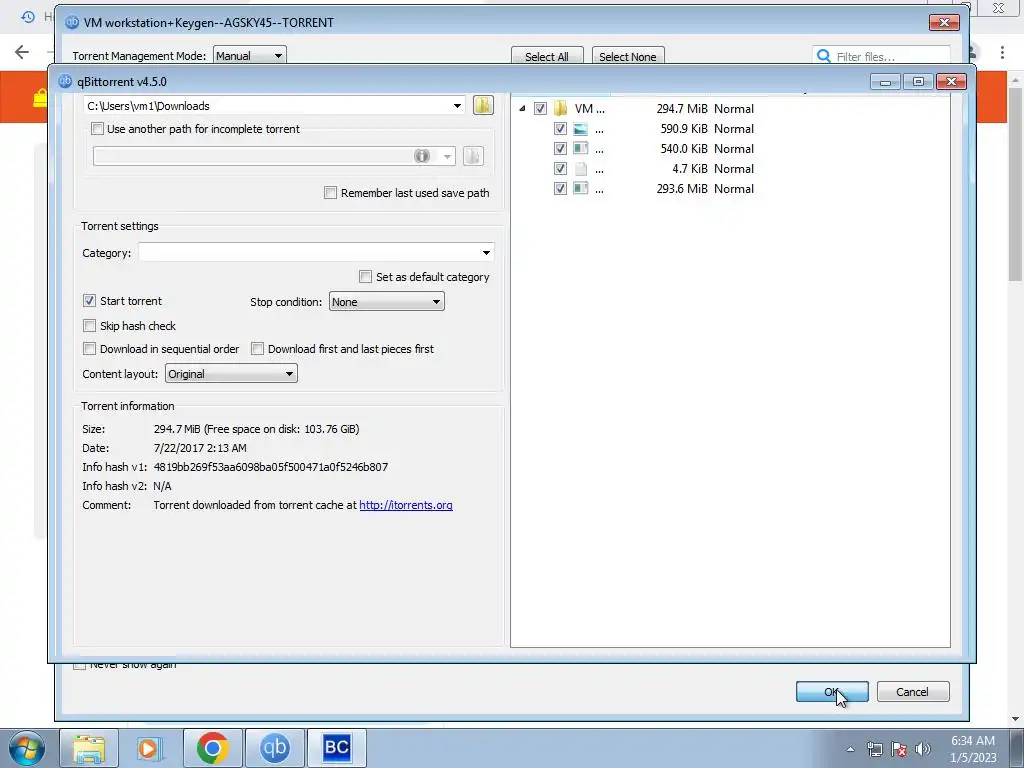Switch to qBittorrent taskbar icon
The height and width of the screenshot is (768, 1024).
click(x=274, y=748)
